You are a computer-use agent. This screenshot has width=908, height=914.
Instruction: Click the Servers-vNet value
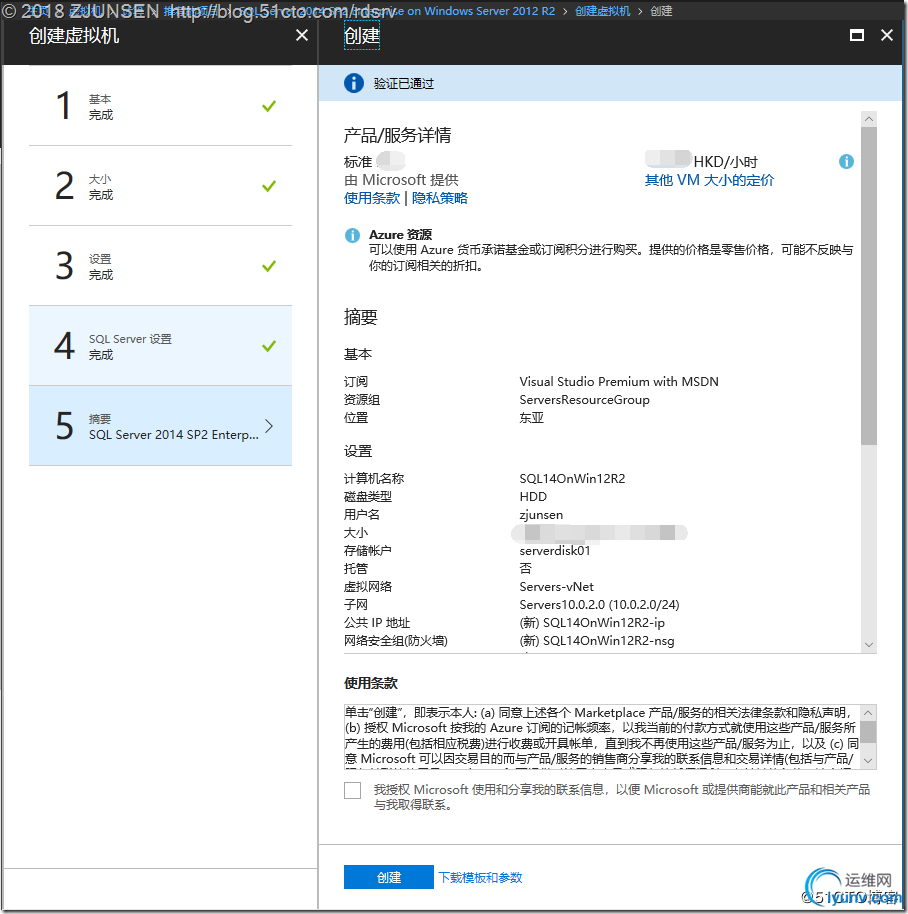point(557,587)
